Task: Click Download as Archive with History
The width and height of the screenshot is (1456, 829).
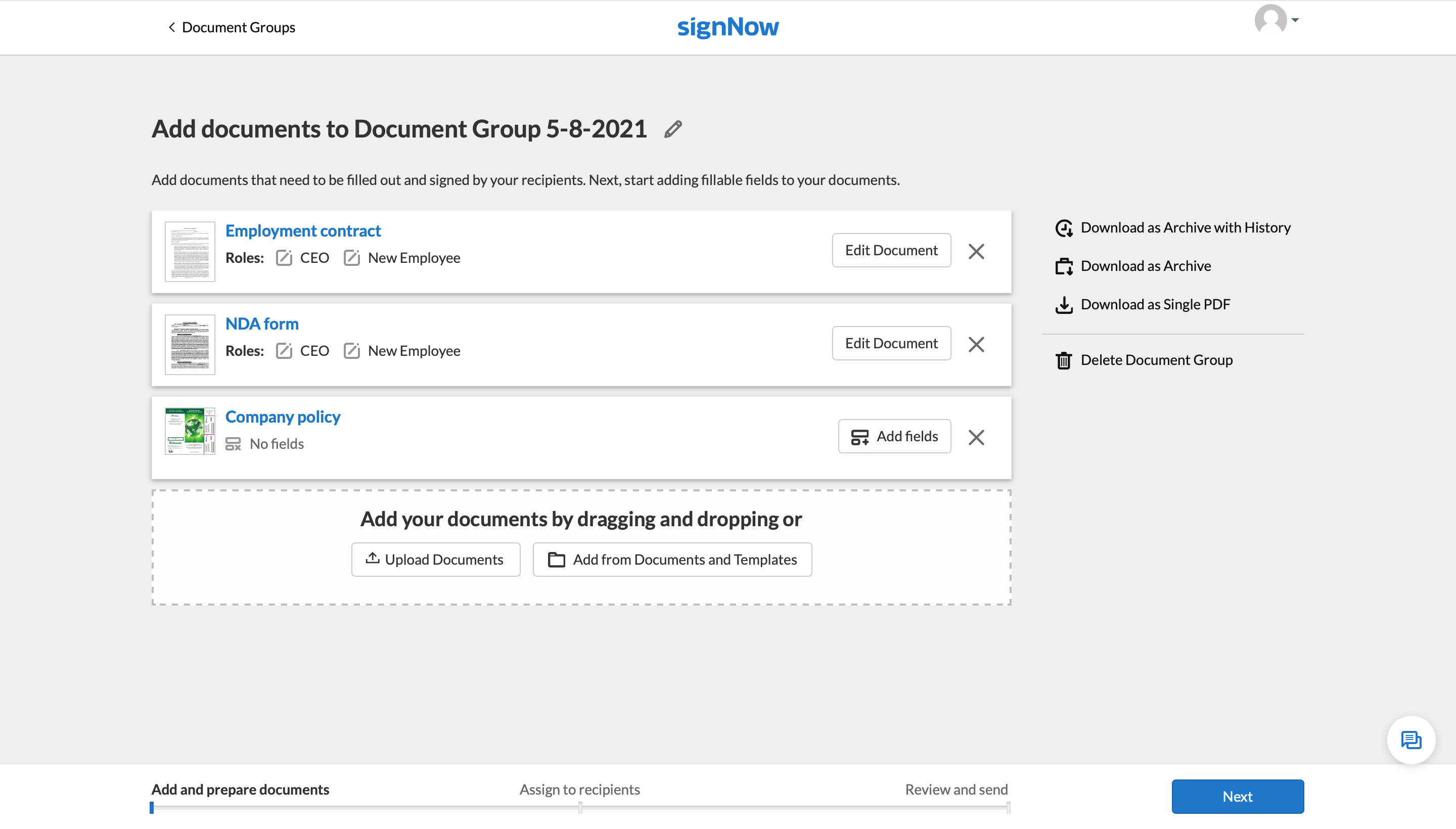Action: coord(1185,228)
